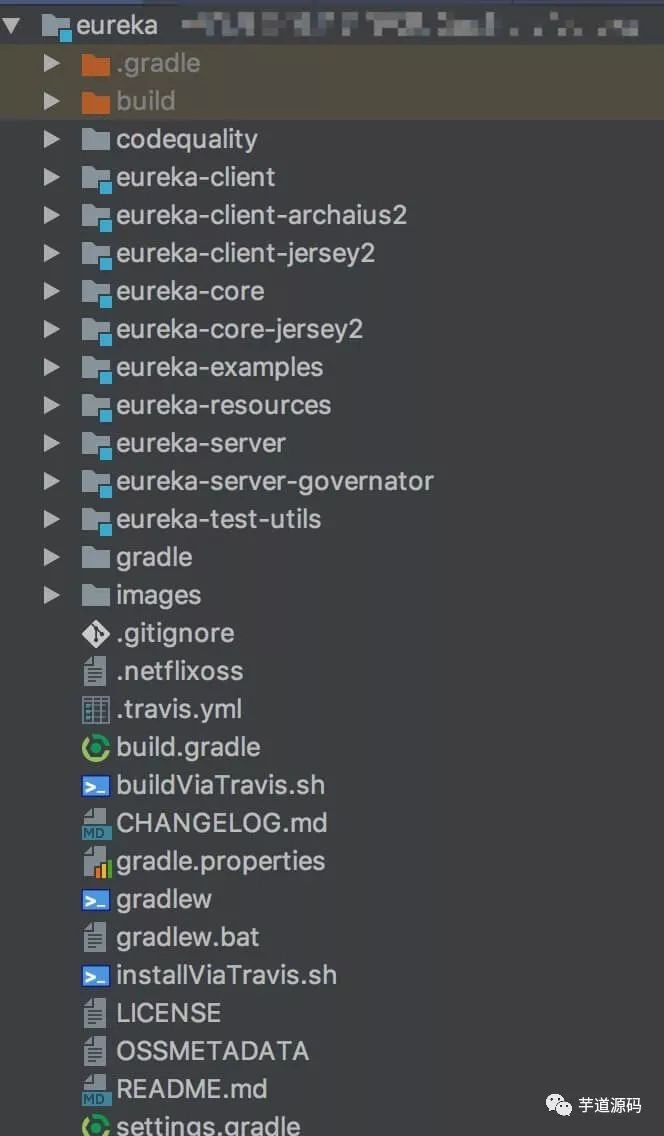
Task: Click the eureka-test-utils module icon
Action: point(96,521)
